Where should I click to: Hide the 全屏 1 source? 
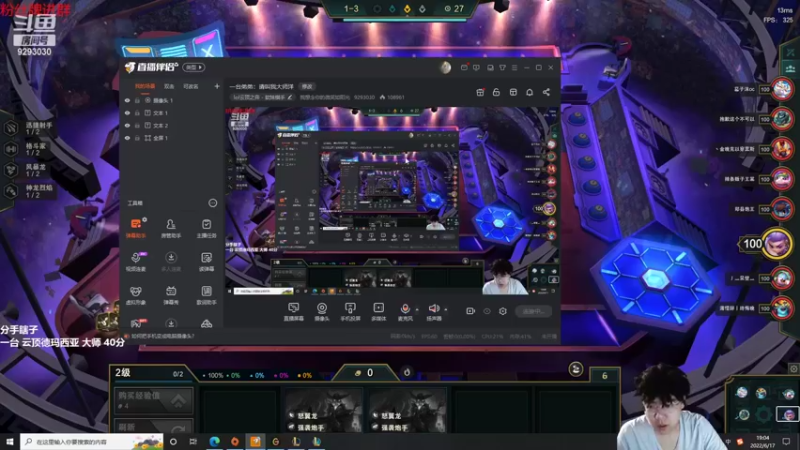127,138
